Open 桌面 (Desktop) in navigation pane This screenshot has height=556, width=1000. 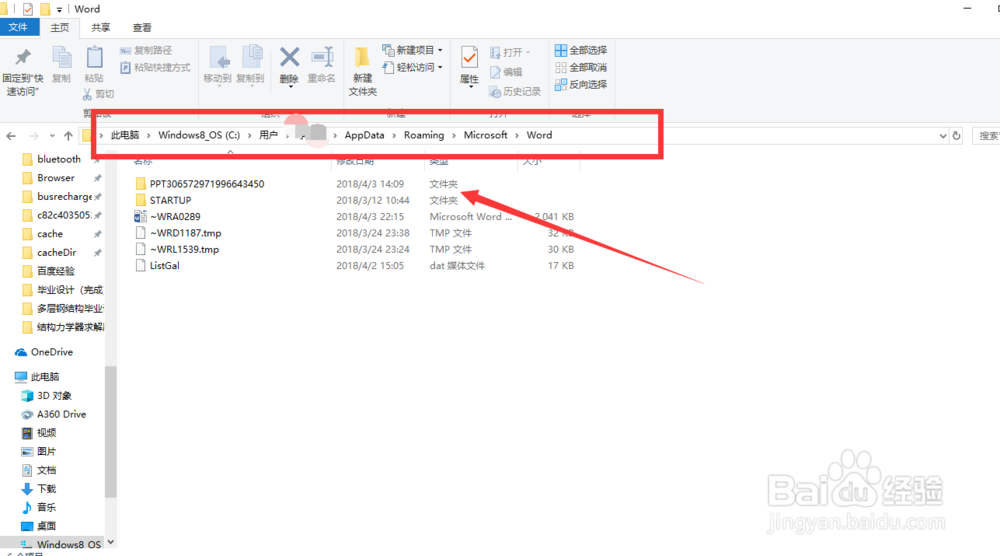(x=46, y=526)
